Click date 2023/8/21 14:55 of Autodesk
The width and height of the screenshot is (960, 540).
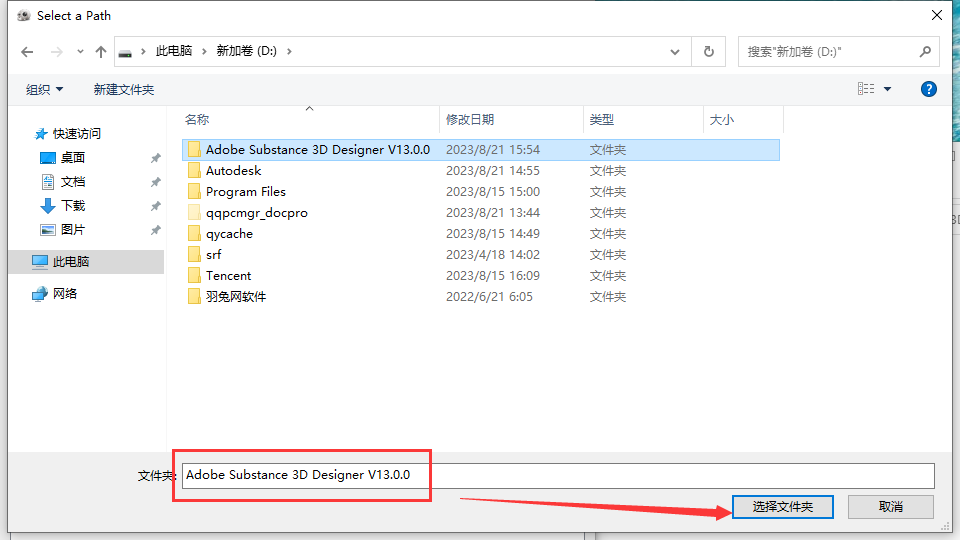click(x=493, y=171)
